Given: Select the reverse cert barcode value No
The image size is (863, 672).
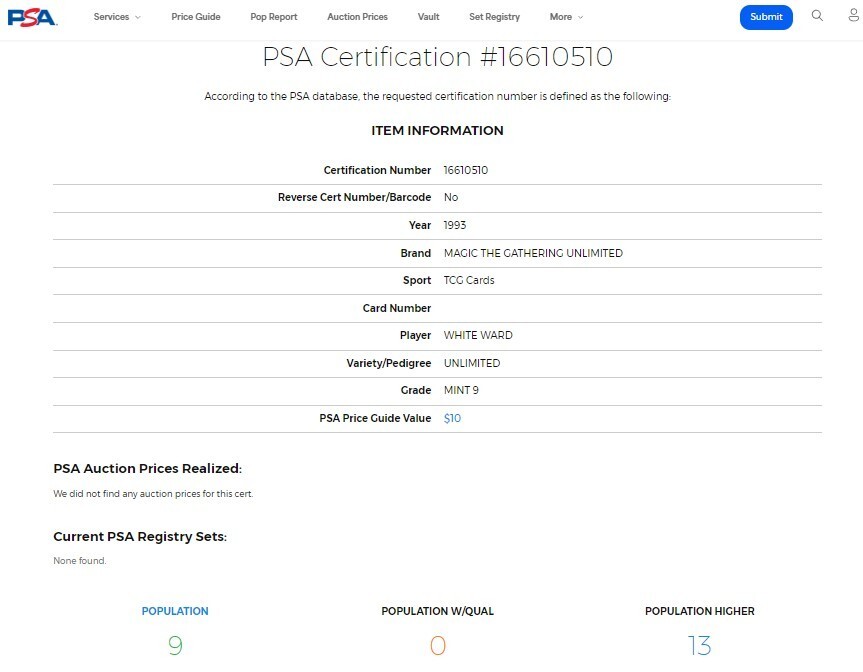Looking at the screenshot, I should [x=451, y=197].
